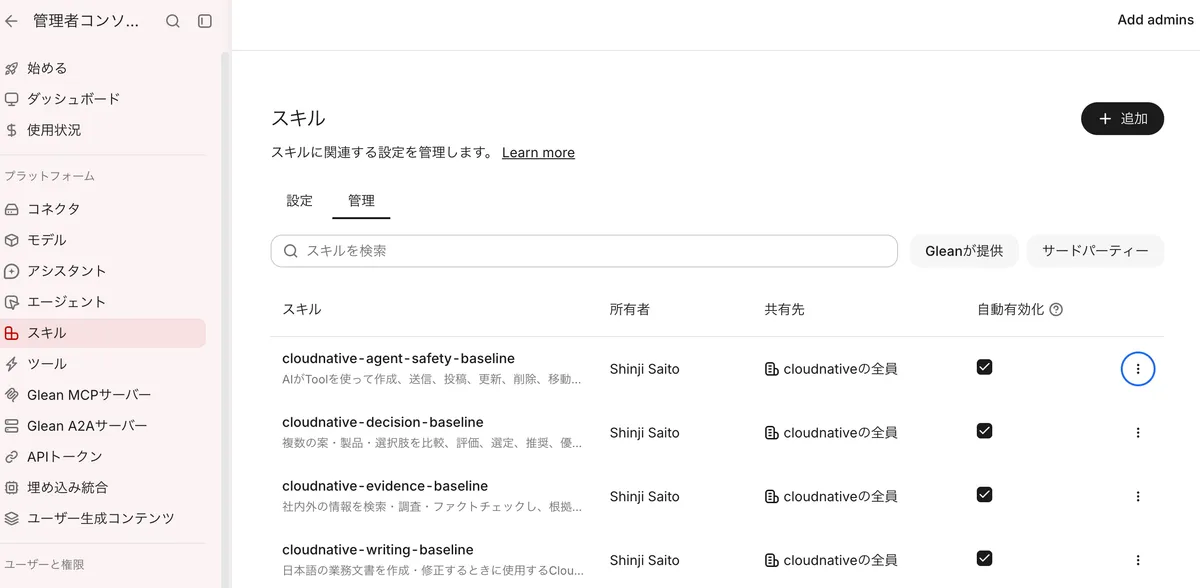Click the chat icon beside アシスタント

point(12,271)
